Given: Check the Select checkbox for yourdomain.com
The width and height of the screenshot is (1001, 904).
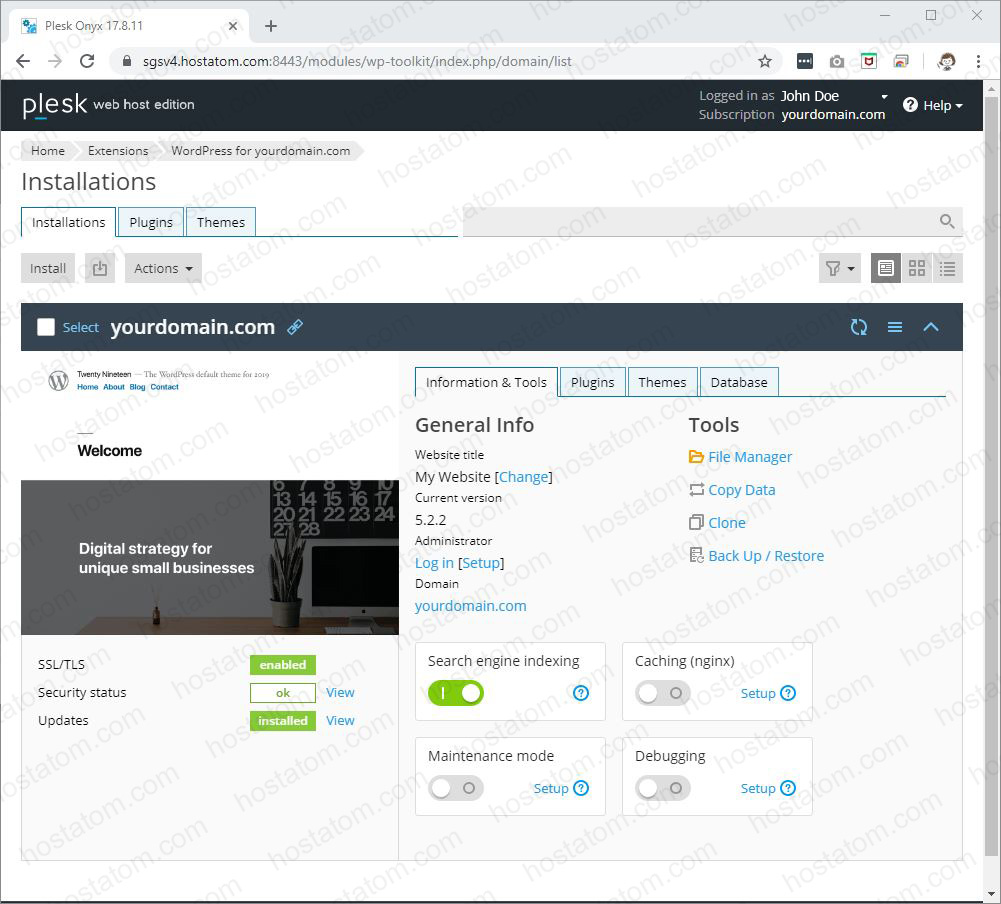Looking at the screenshot, I should point(44,326).
